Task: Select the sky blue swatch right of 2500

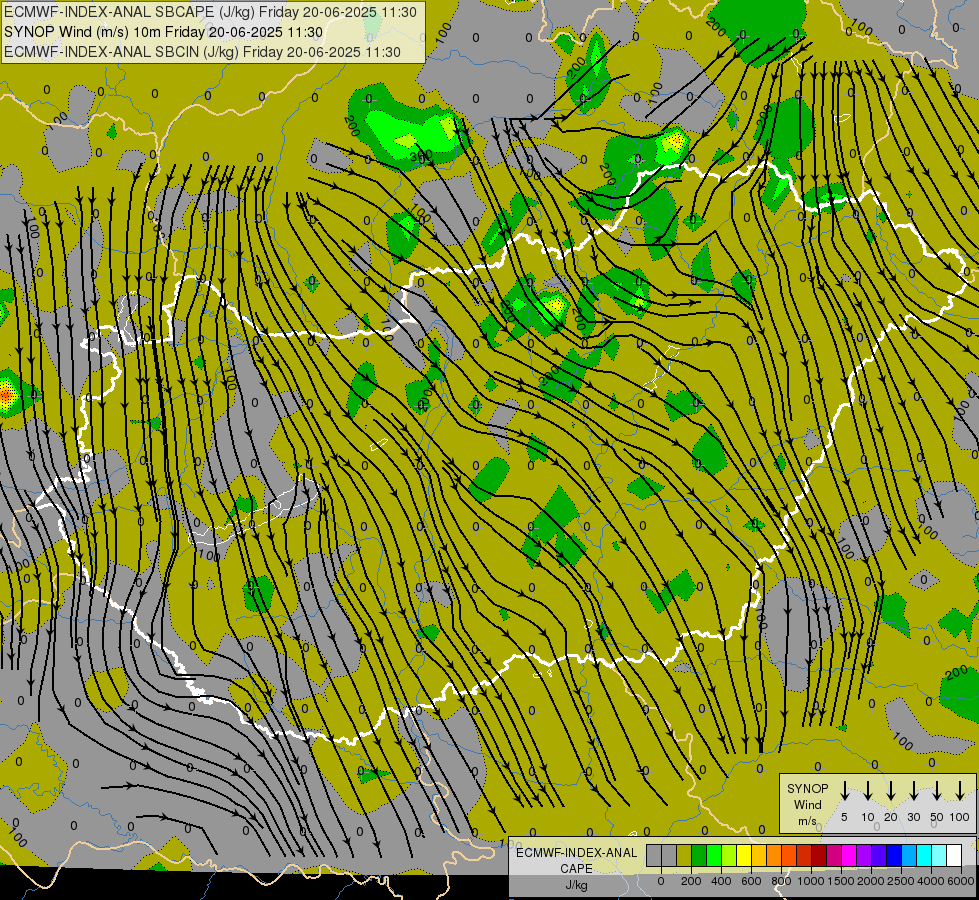Action: click(x=909, y=856)
